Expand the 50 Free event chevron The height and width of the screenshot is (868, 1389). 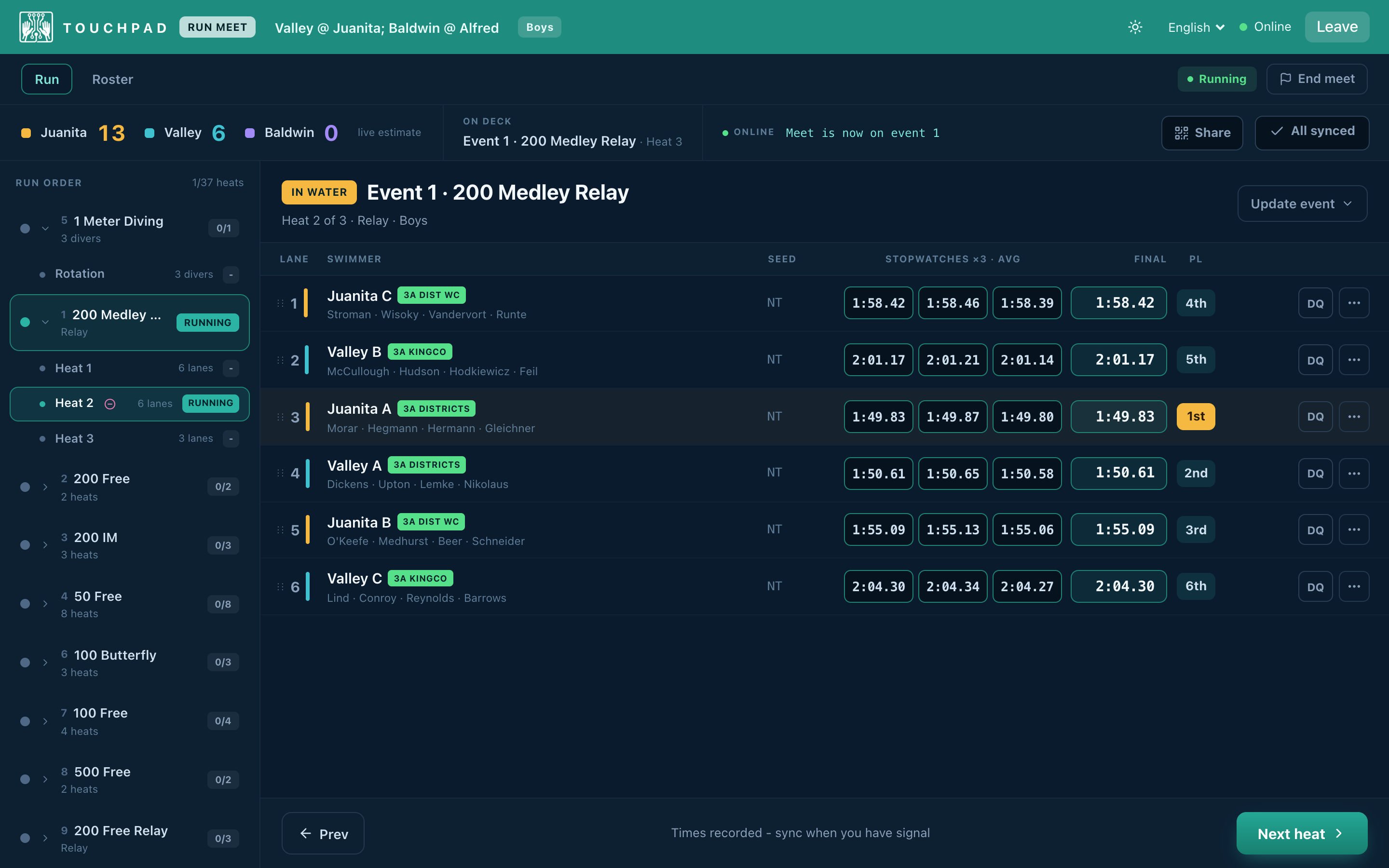tap(45, 604)
